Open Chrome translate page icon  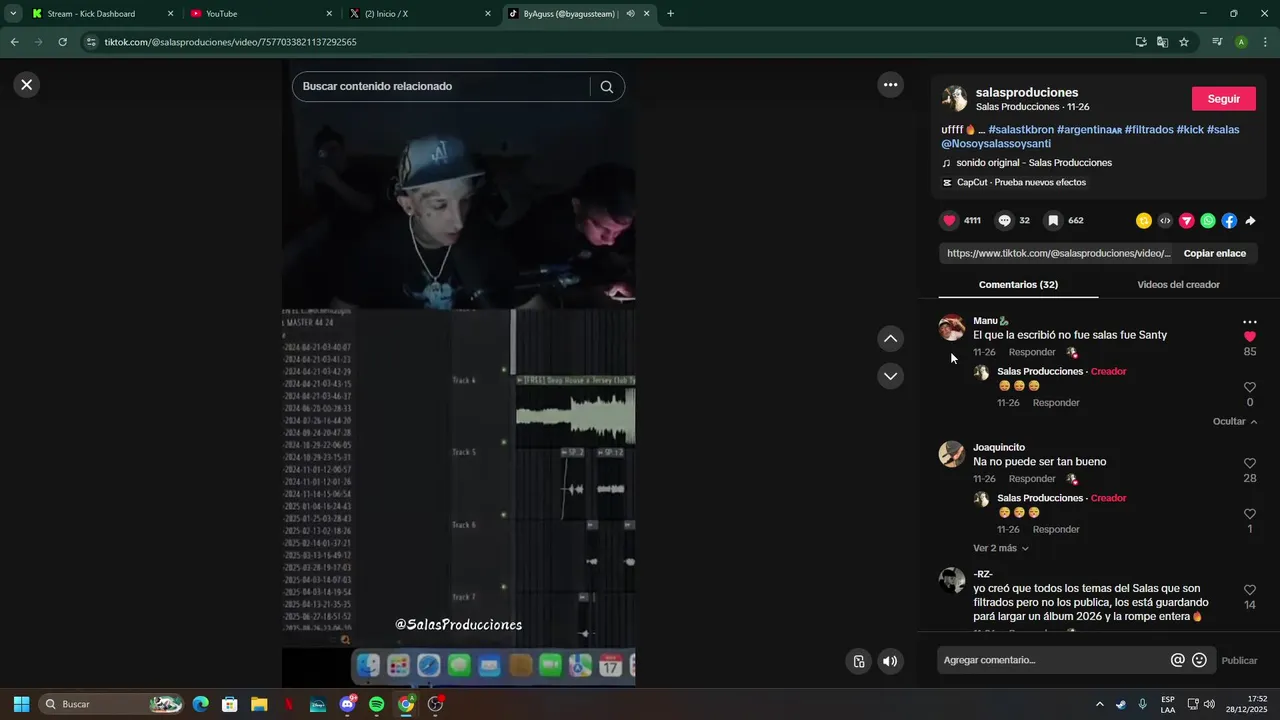pos(1162,42)
